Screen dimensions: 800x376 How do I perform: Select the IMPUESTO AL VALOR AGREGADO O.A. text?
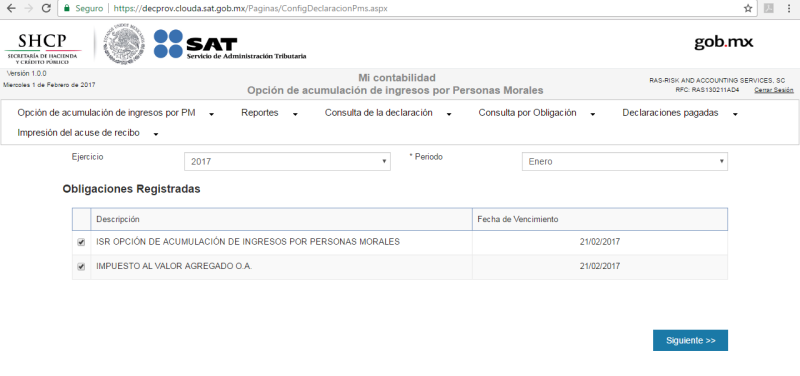174,266
